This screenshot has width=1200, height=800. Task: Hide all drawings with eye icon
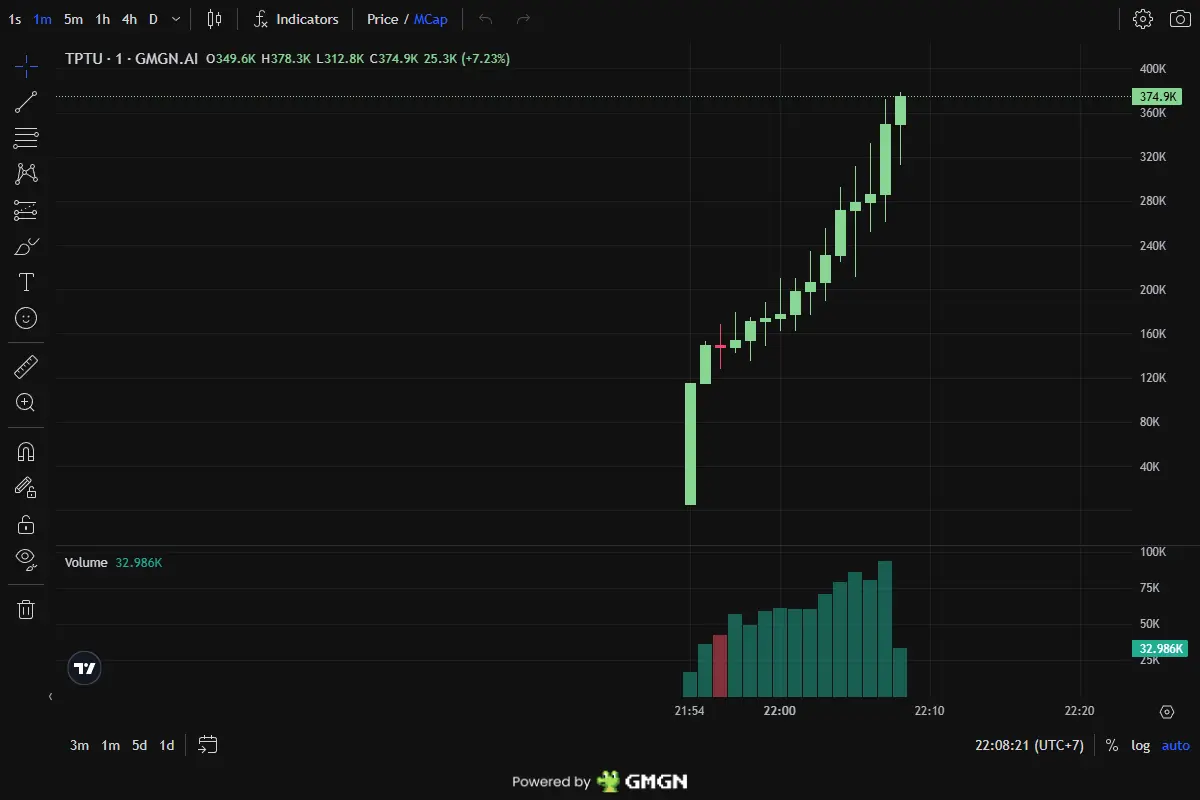pyautogui.click(x=26, y=560)
